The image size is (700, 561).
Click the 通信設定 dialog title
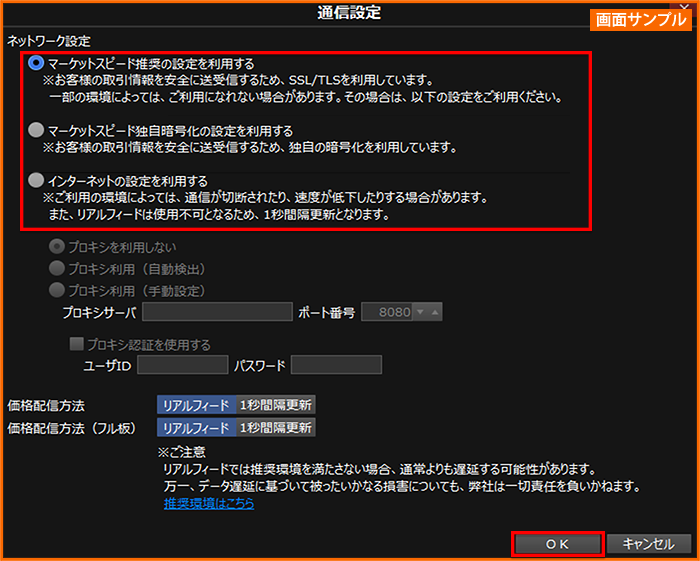click(x=349, y=12)
